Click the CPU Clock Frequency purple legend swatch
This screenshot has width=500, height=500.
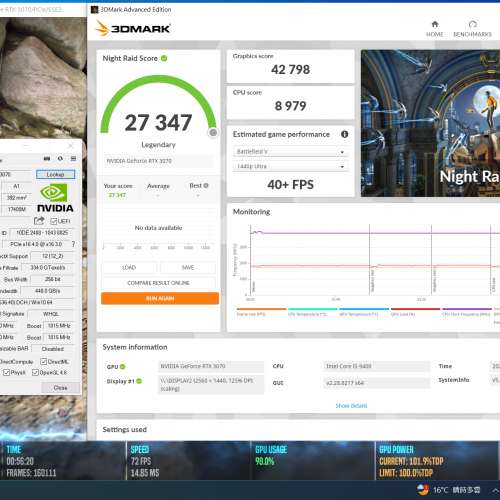pyautogui.click(x=467, y=309)
